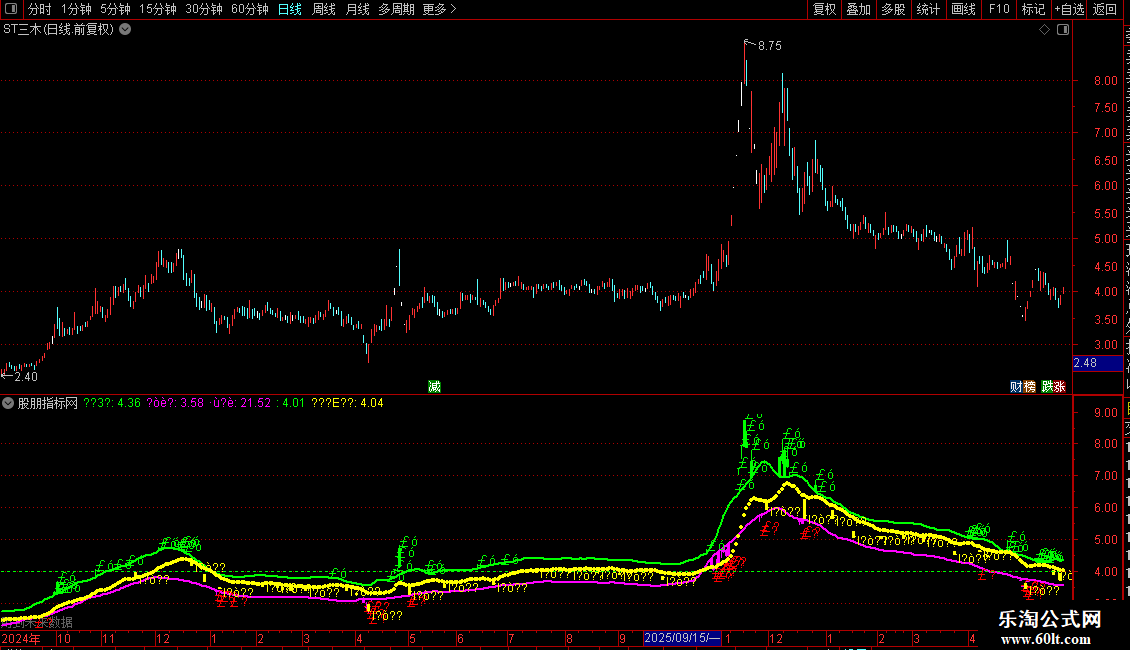Click the green 减 marker on chart
1130x650 pixels.
click(434, 387)
